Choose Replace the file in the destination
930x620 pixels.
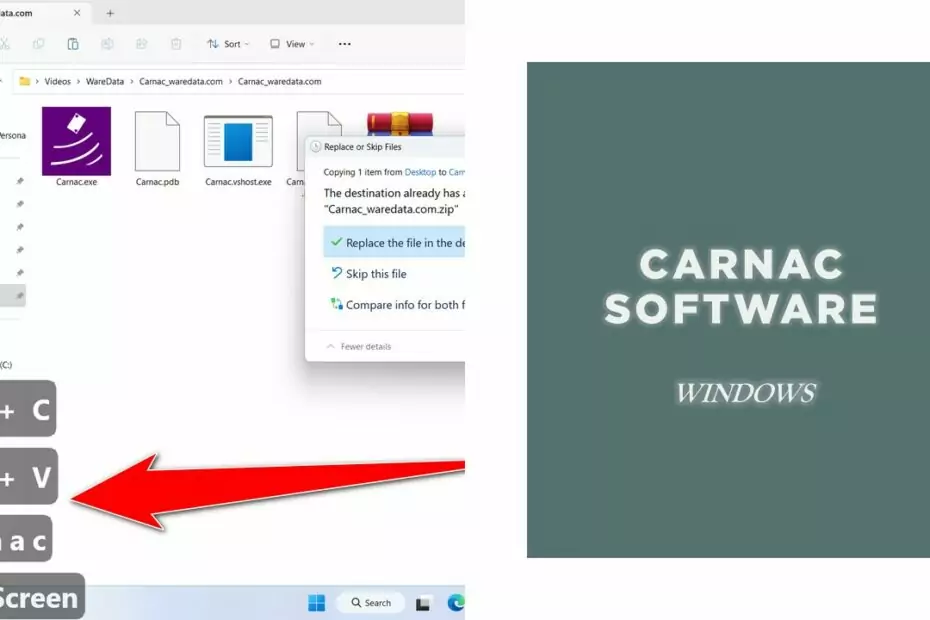[x=394, y=243]
